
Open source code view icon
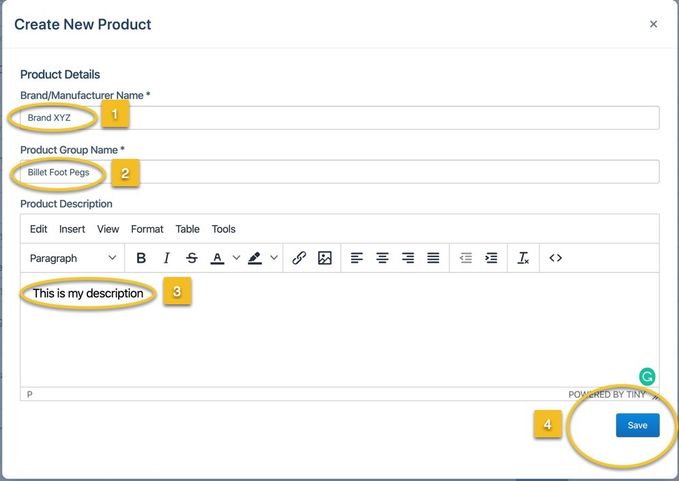[556, 258]
